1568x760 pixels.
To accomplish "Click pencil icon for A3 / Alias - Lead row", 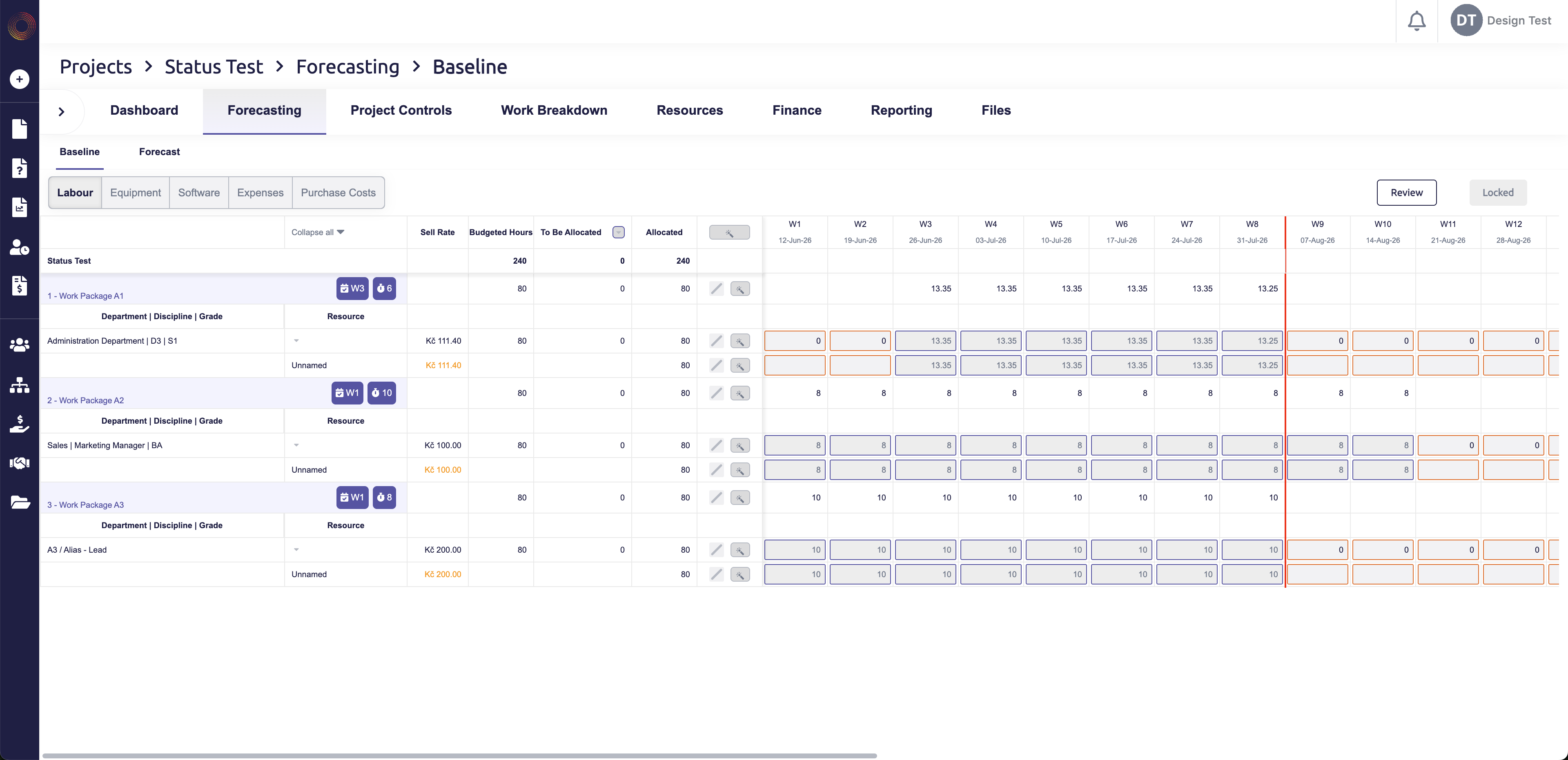I will point(717,551).
